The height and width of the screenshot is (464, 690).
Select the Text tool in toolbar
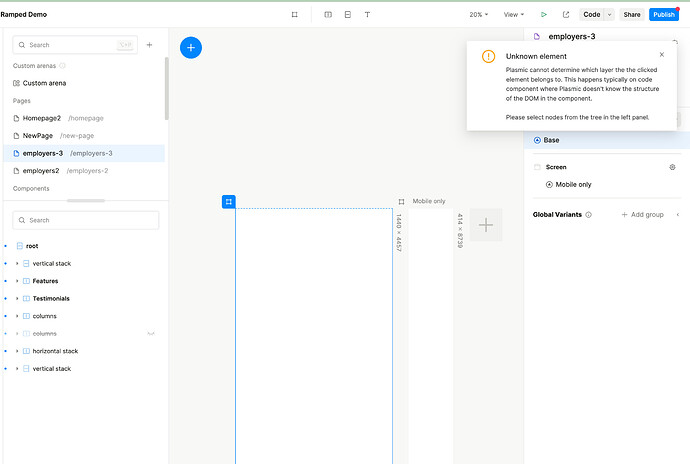pyautogui.click(x=367, y=15)
